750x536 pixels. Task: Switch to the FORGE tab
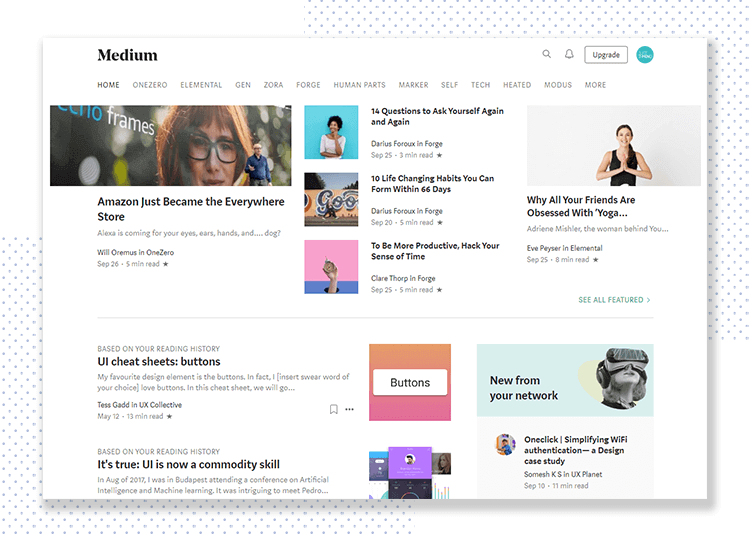tap(308, 85)
